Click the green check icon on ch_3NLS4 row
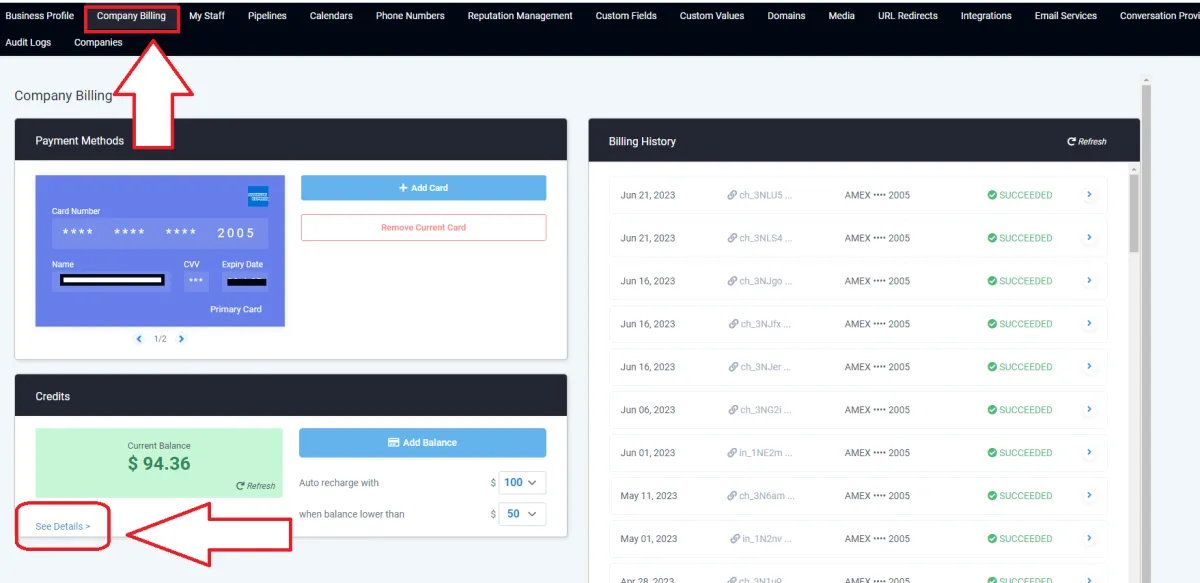Screen dimensions: 1200x583 (992, 238)
